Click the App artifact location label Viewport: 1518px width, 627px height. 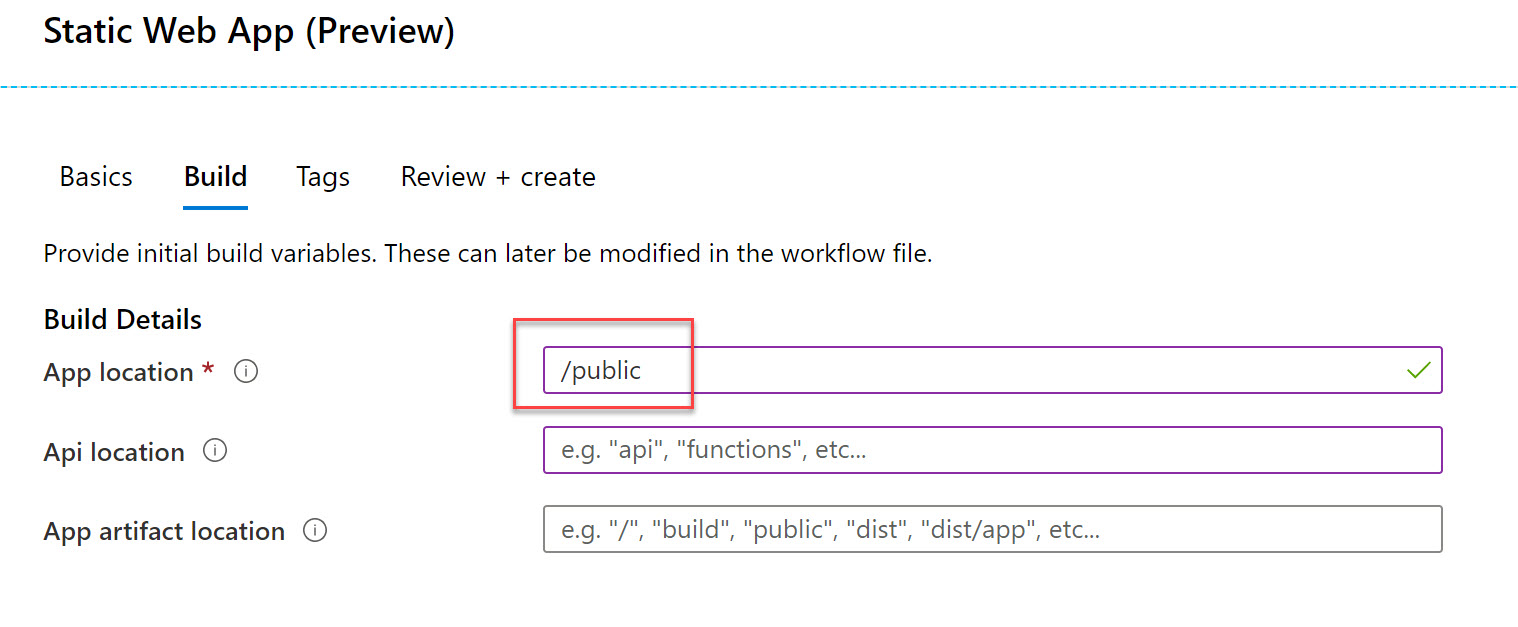pos(163,531)
